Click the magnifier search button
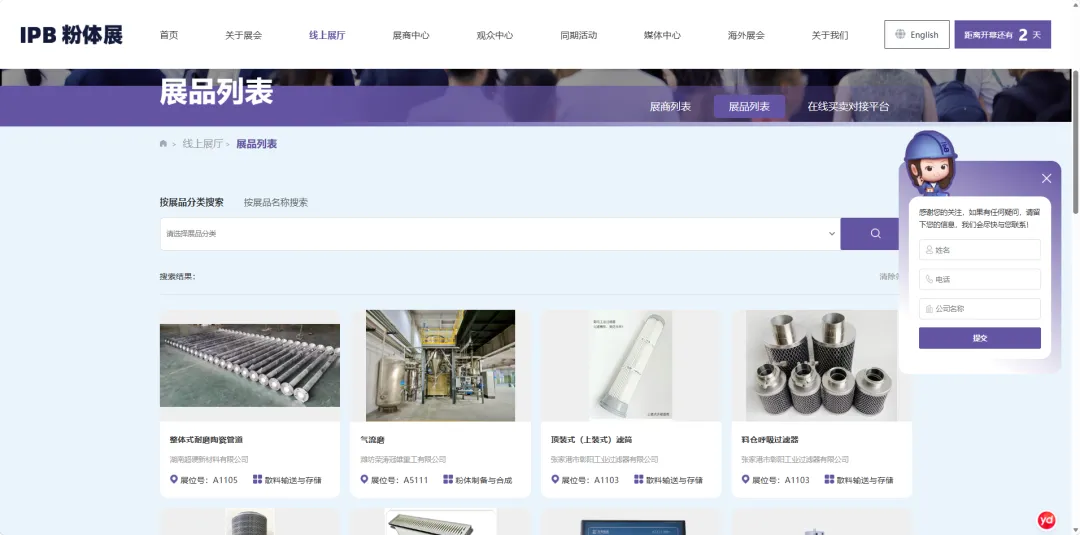The image size is (1080, 535). [875, 233]
